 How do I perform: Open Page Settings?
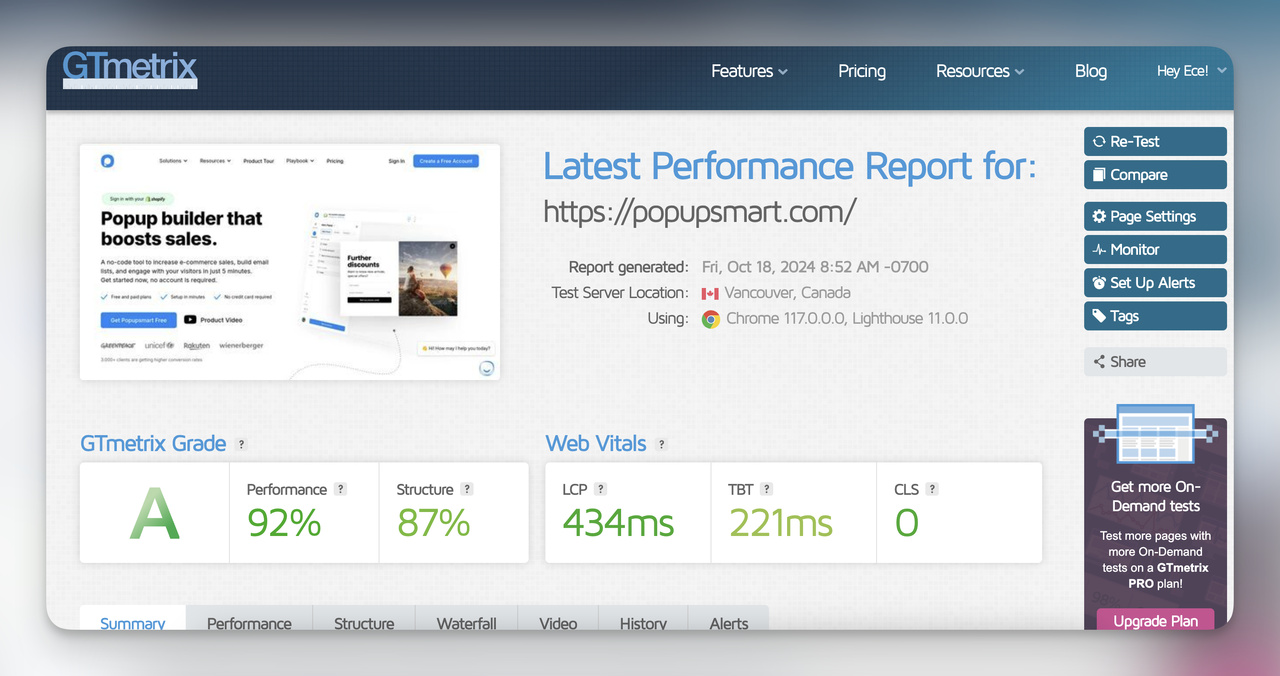(1155, 216)
